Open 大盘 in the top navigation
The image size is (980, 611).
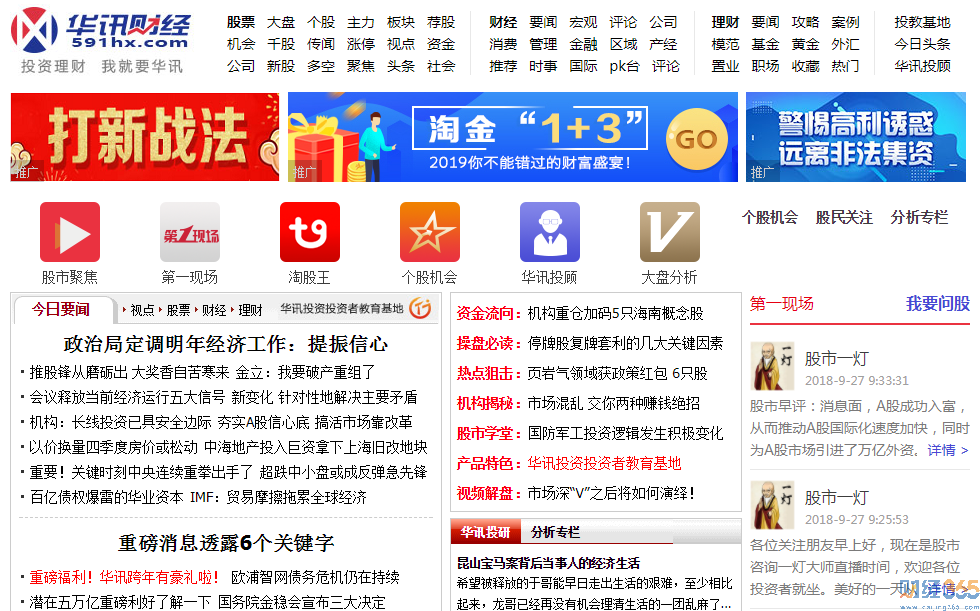[x=281, y=22]
